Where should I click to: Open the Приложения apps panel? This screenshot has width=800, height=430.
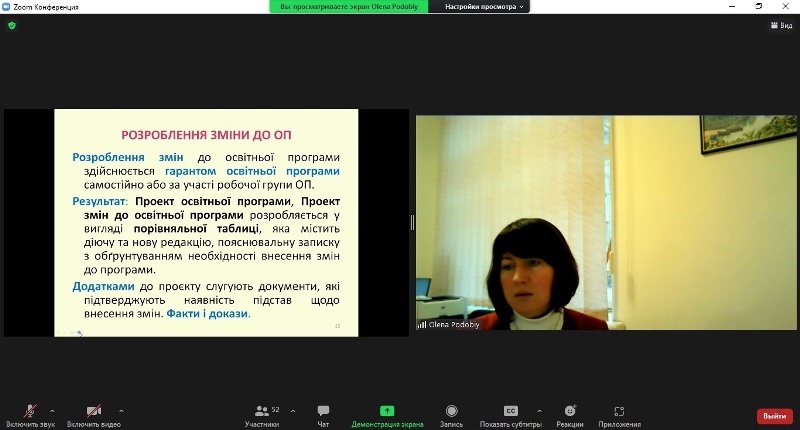coord(619,416)
